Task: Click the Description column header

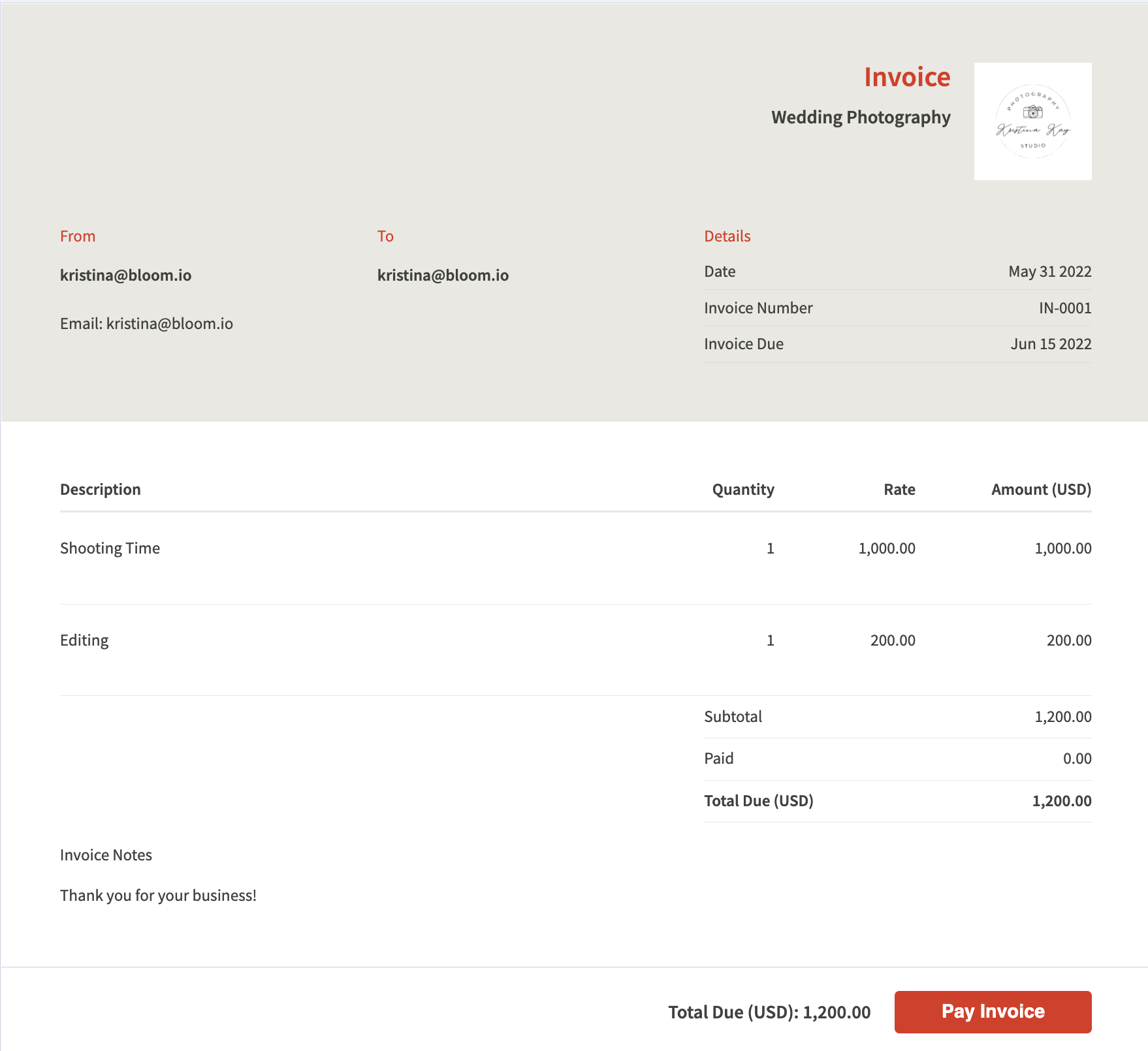Action: coord(101,490)
